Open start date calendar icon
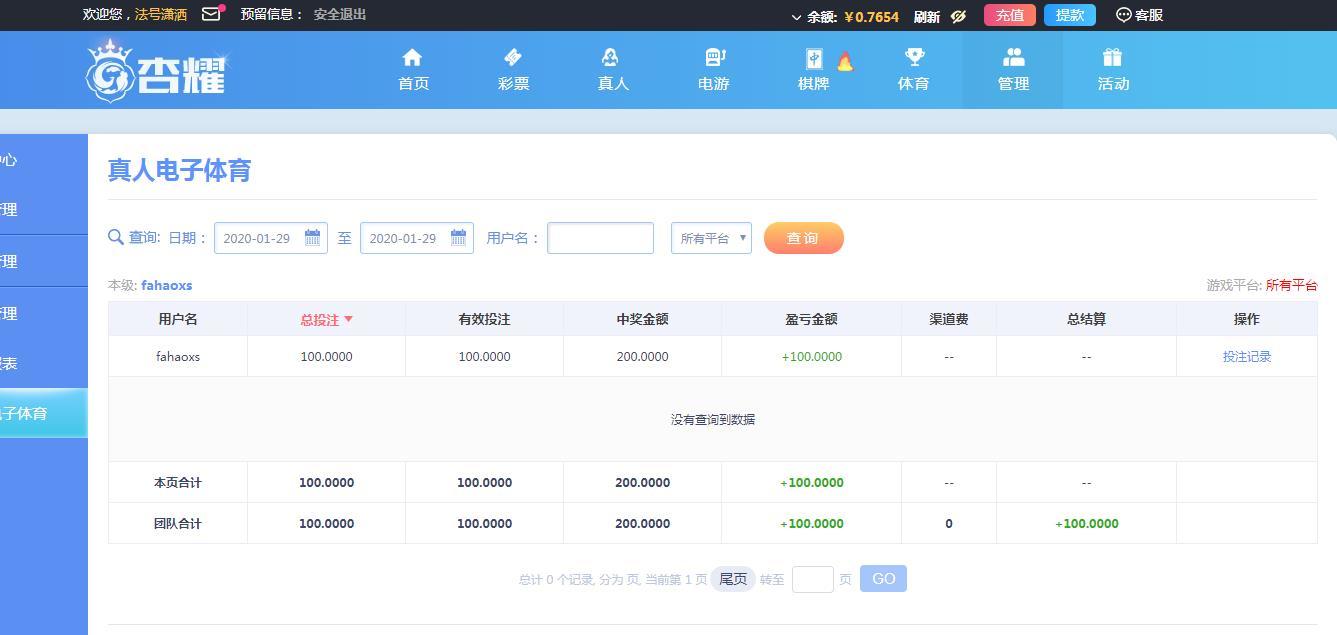 click(x=312, y=237)
